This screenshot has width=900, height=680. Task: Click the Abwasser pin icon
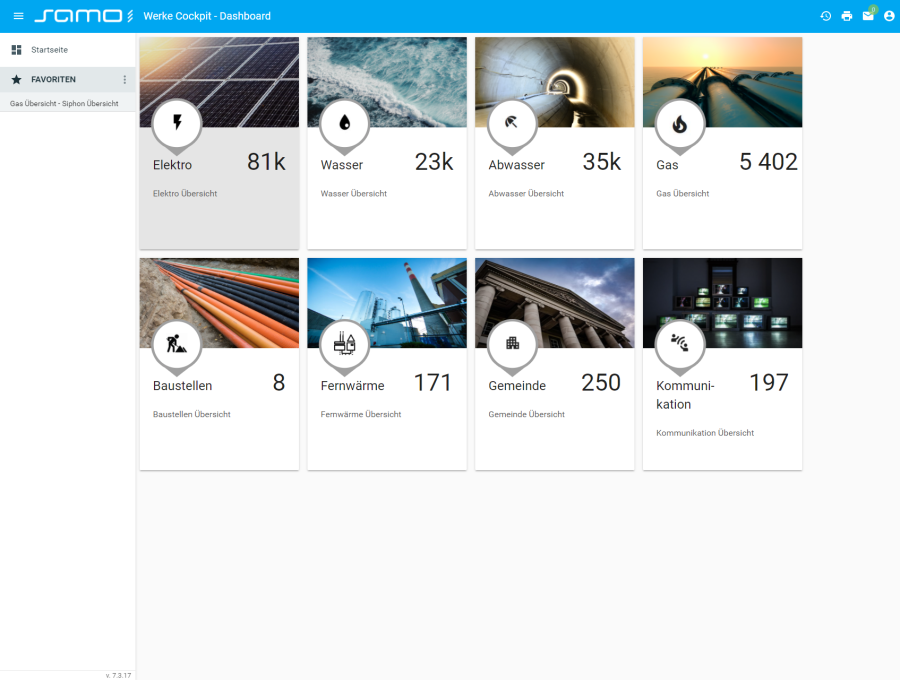click(512, 122)
